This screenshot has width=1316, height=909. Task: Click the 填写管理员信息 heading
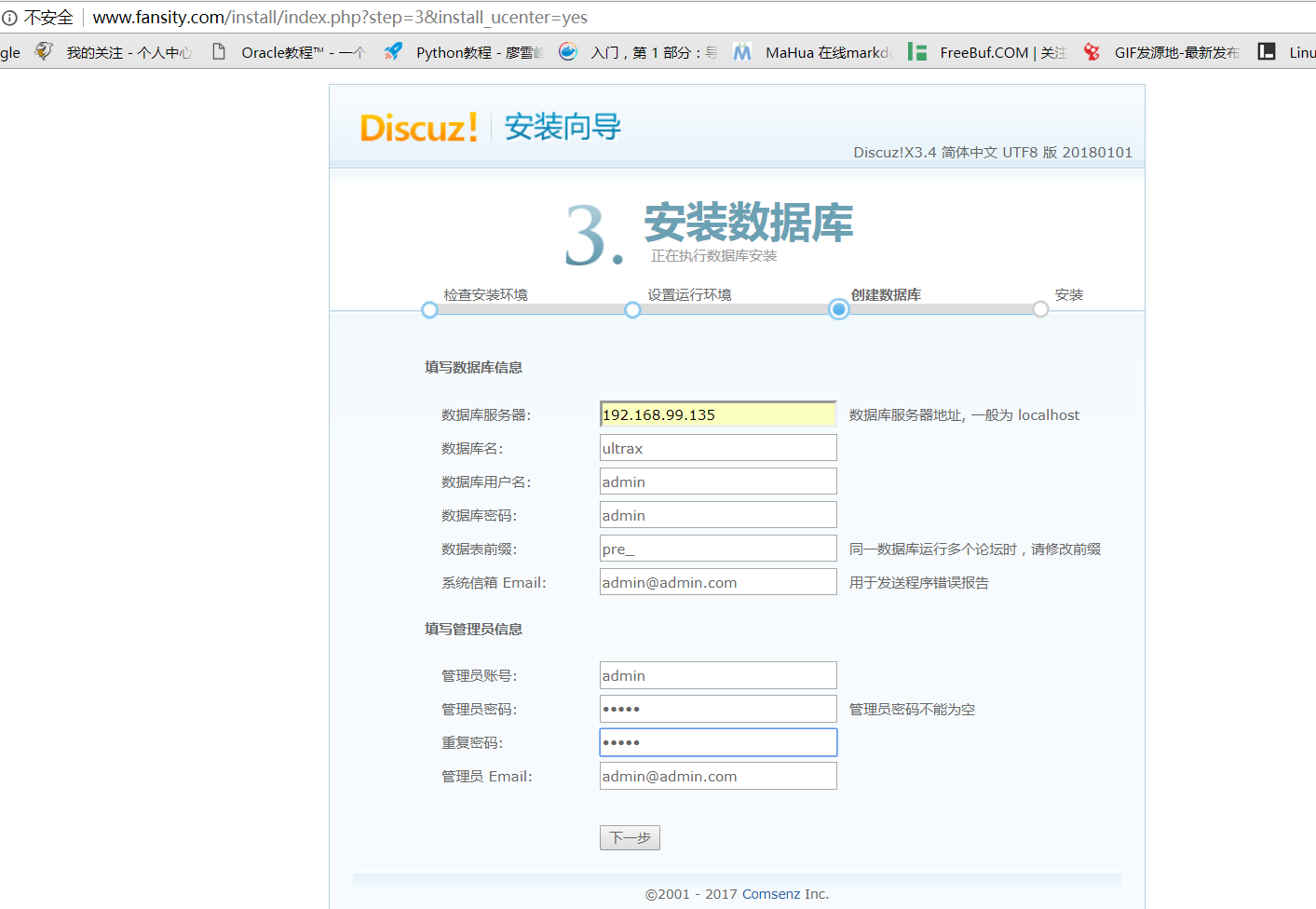coord(473,629)
